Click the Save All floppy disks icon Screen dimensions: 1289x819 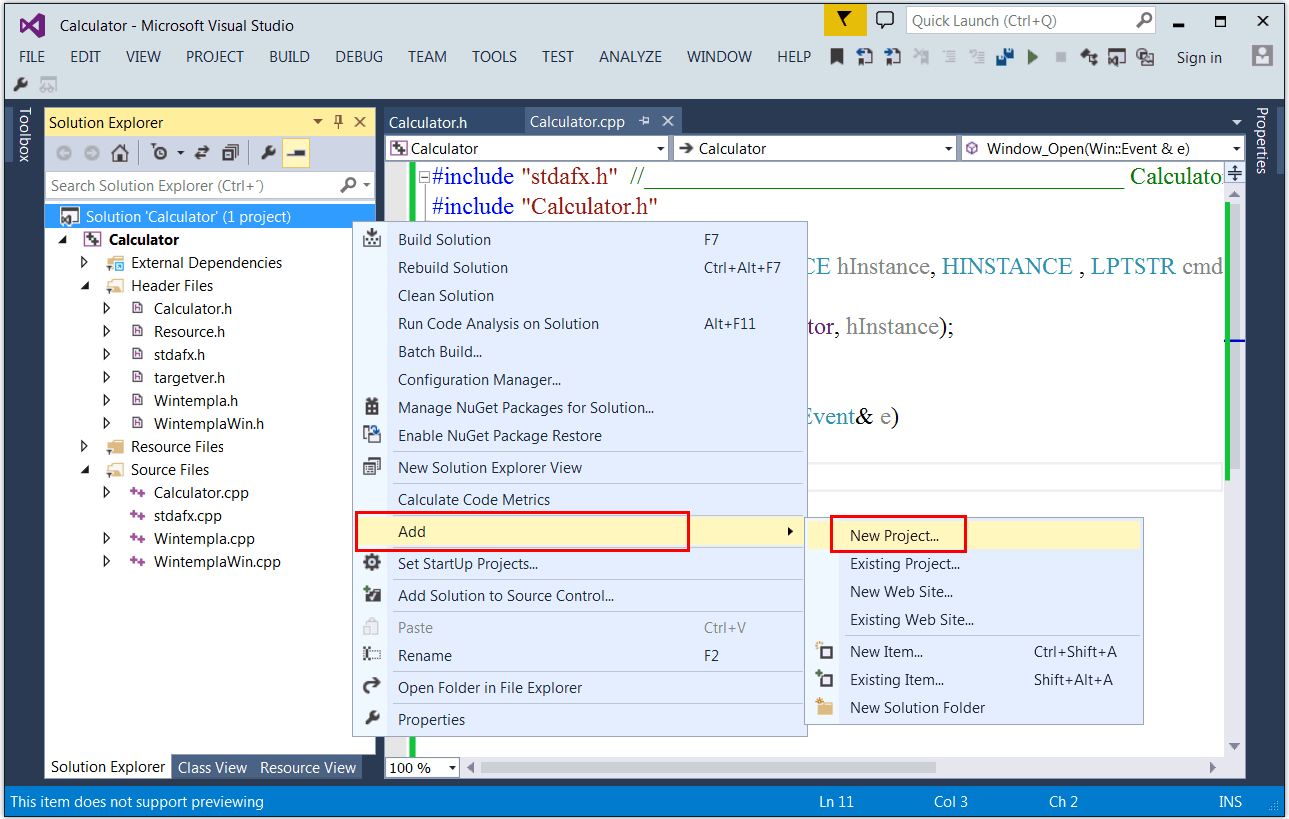click(x=1005, y=57)
